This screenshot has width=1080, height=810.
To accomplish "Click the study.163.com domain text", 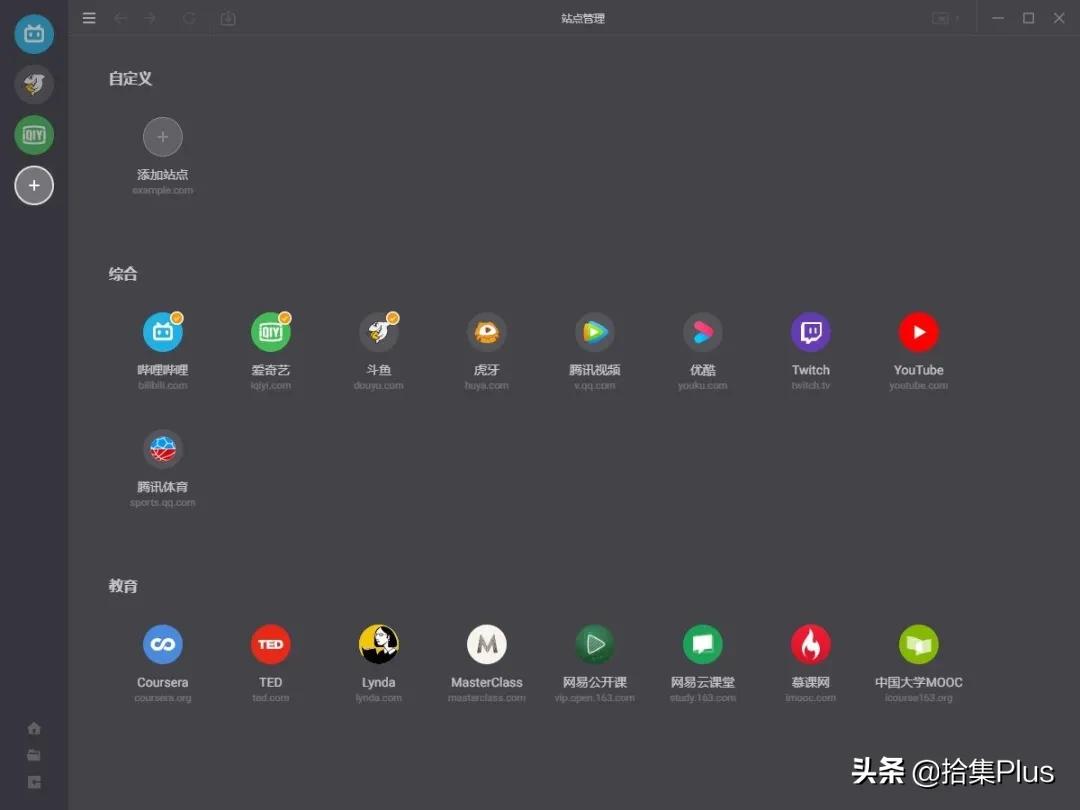I will tap(703, 698).
